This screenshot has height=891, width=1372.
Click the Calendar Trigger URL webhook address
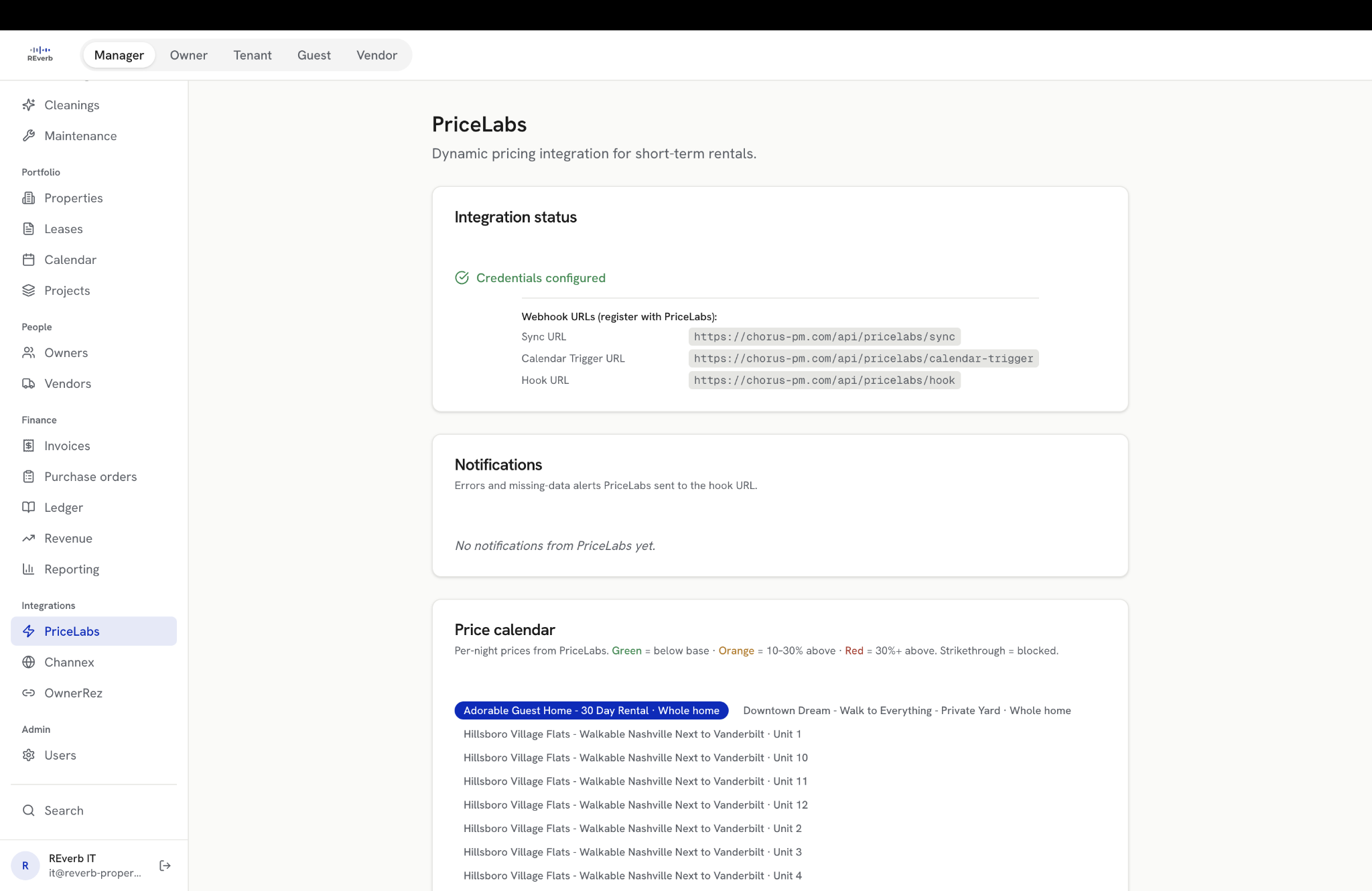pyautogui.click(x=864, y=358)
